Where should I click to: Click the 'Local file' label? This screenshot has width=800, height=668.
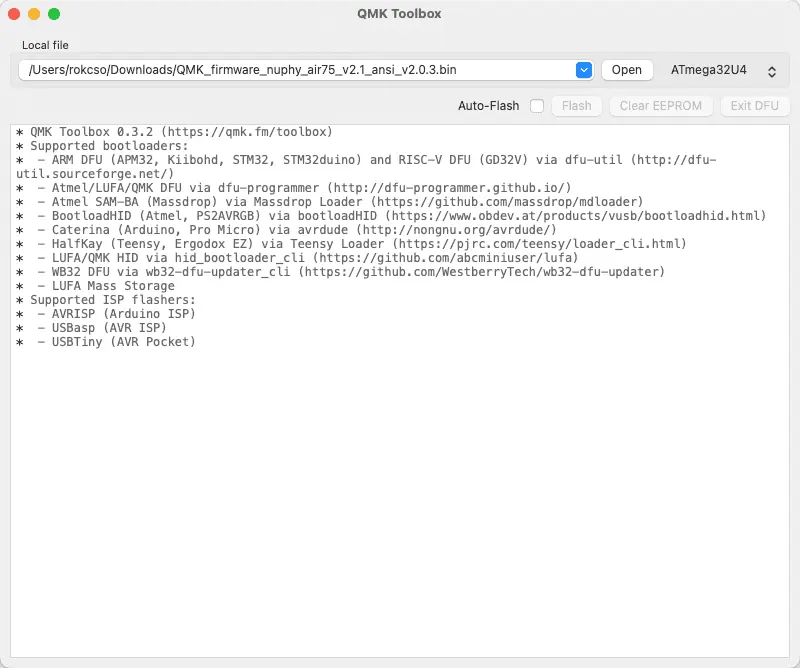(45, 45)
